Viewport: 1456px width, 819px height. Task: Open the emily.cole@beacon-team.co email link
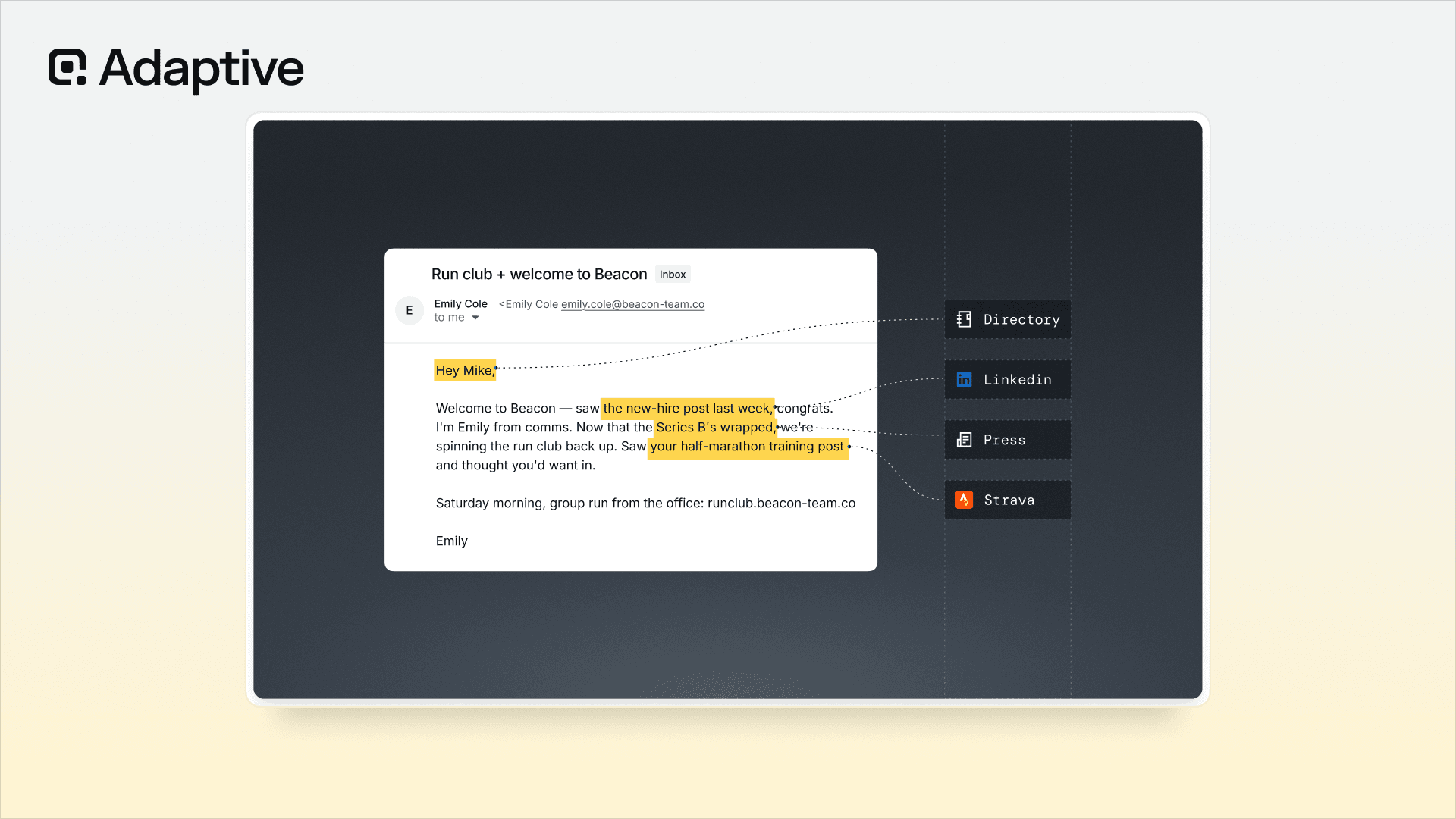[x=632, y=304]
